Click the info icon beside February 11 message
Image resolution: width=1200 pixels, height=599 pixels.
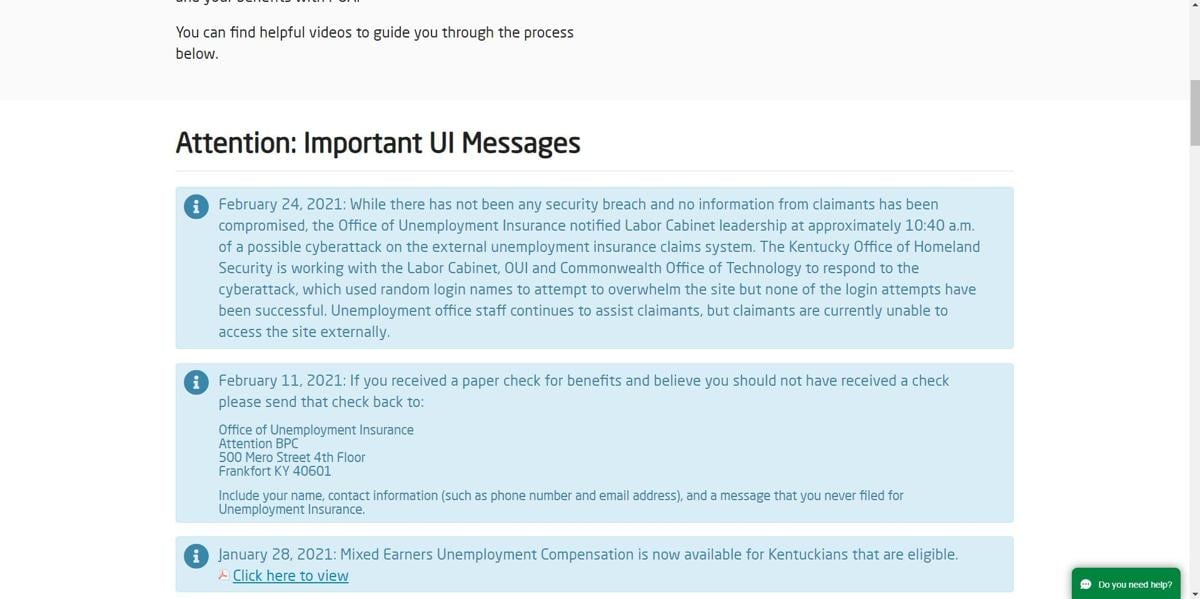point(196,382)
